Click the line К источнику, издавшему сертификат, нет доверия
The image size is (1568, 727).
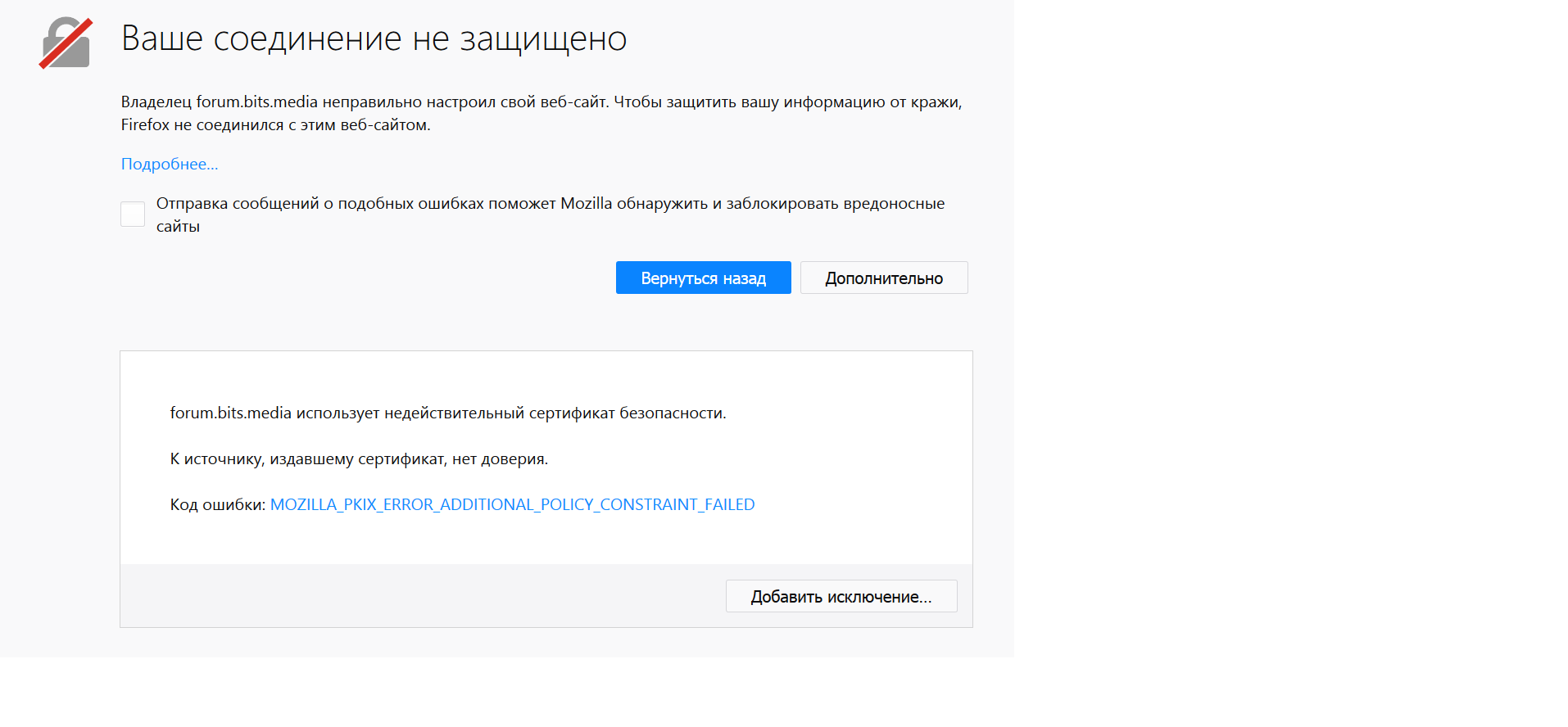point(359,458)
